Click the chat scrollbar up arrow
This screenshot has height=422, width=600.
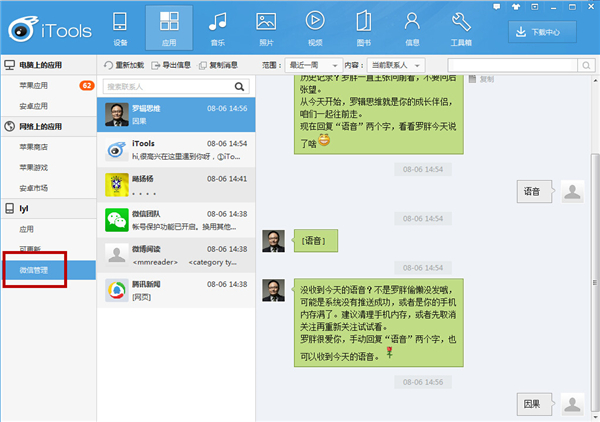tap(595, 80)
